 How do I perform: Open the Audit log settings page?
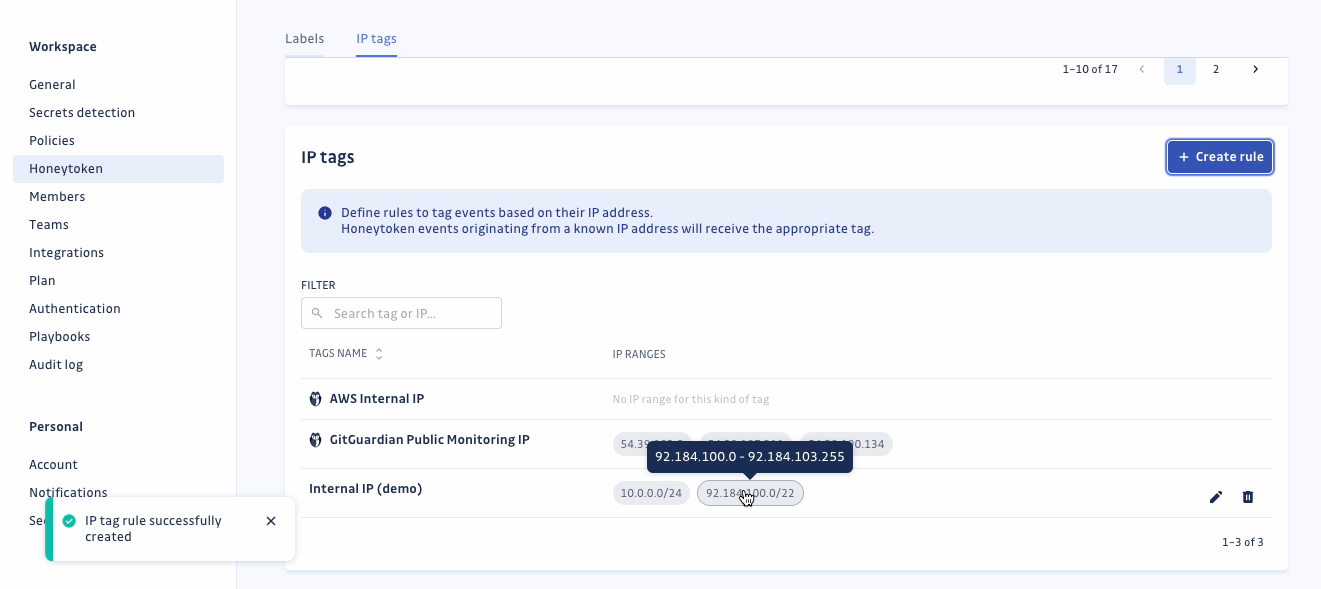(x=56, y=364)
